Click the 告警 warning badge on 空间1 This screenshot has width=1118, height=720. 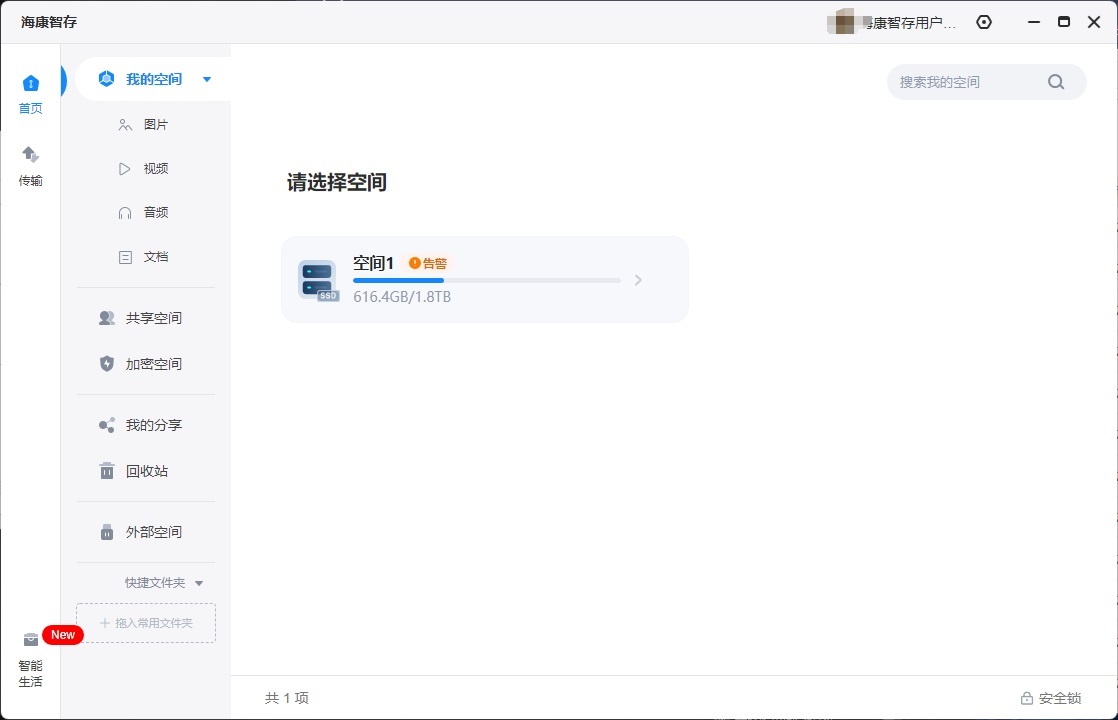tap(430, 263)
